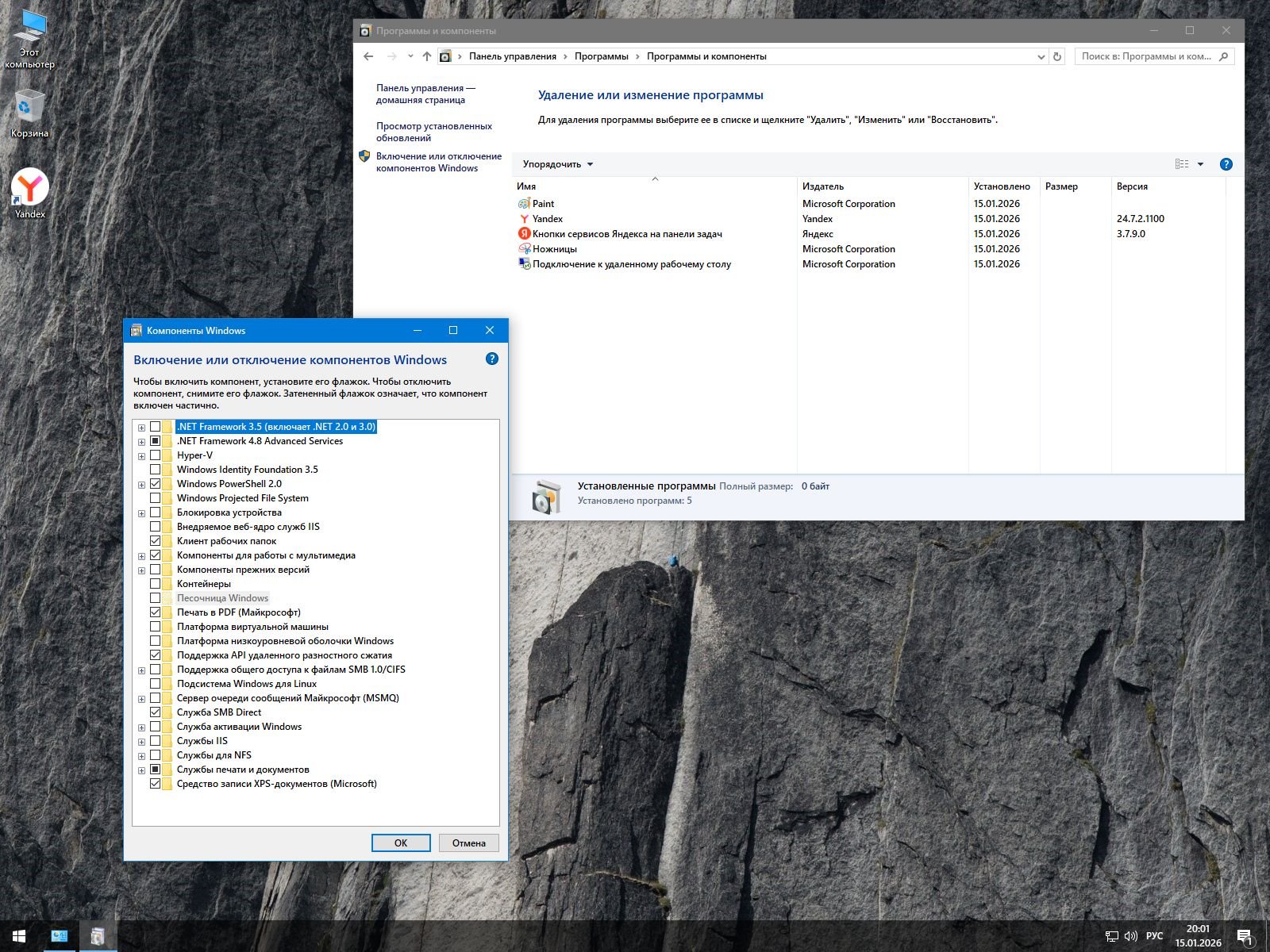This screenshot has height=952, width=1270.
Task: Expand the .NET Framework 3.5 tree node
Action: (142, 427)
